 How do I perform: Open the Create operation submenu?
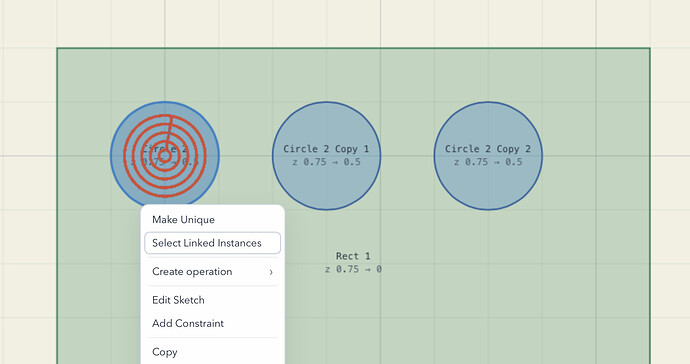pos(213,272)
